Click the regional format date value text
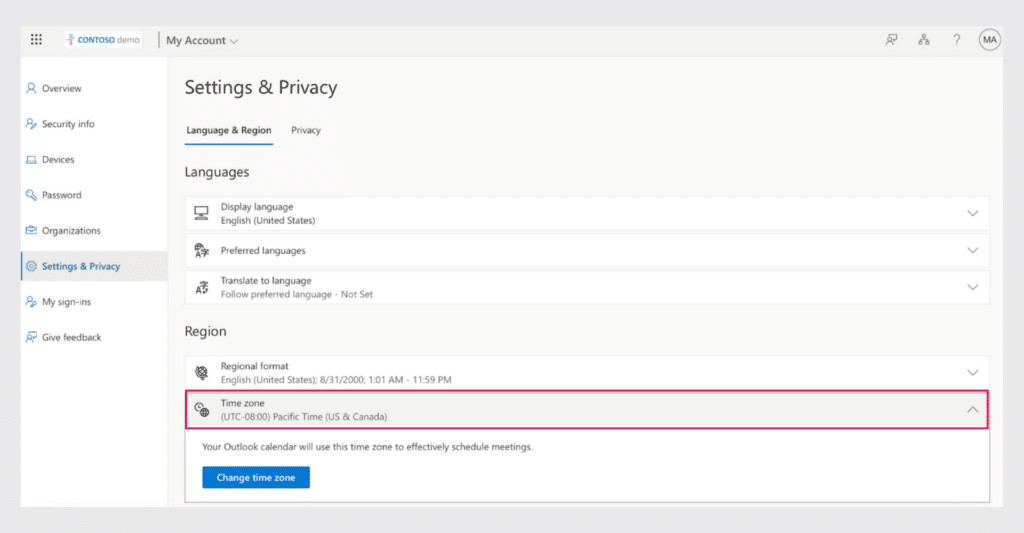Screen dimensions: 1024x533 pyautogui.click(x=336, y=380)
